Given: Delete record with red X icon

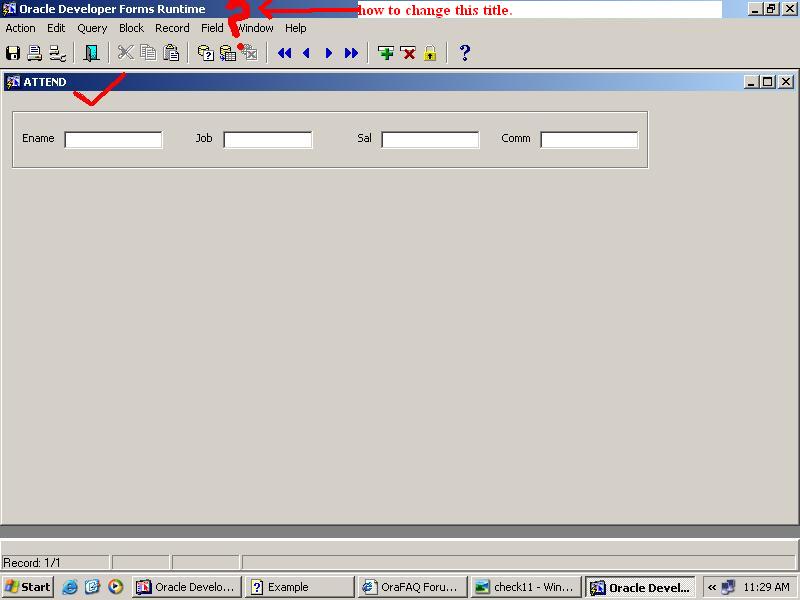Looking at the screenshot, I should [408, 53].
